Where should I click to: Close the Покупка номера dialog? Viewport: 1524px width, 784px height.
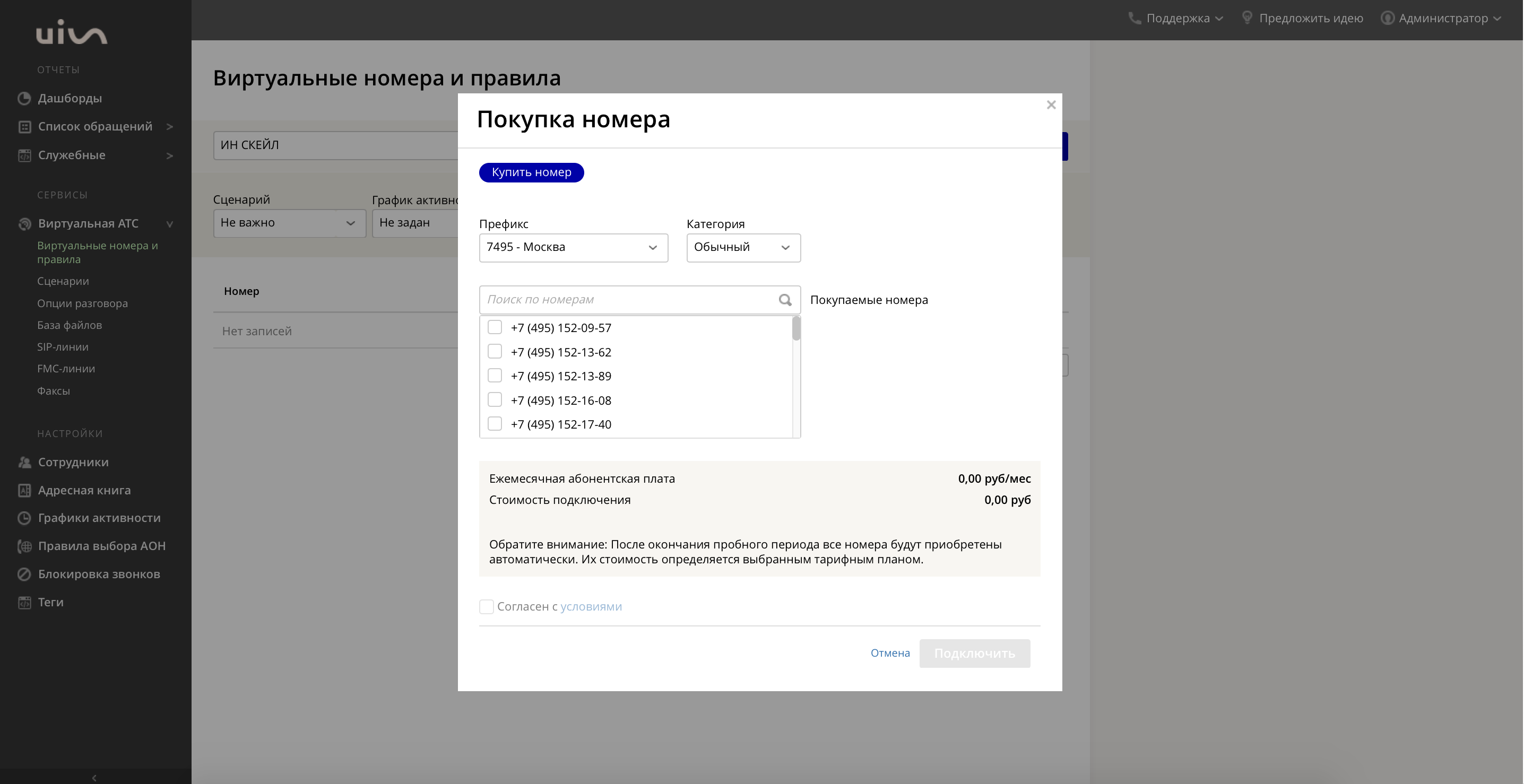1051,104
